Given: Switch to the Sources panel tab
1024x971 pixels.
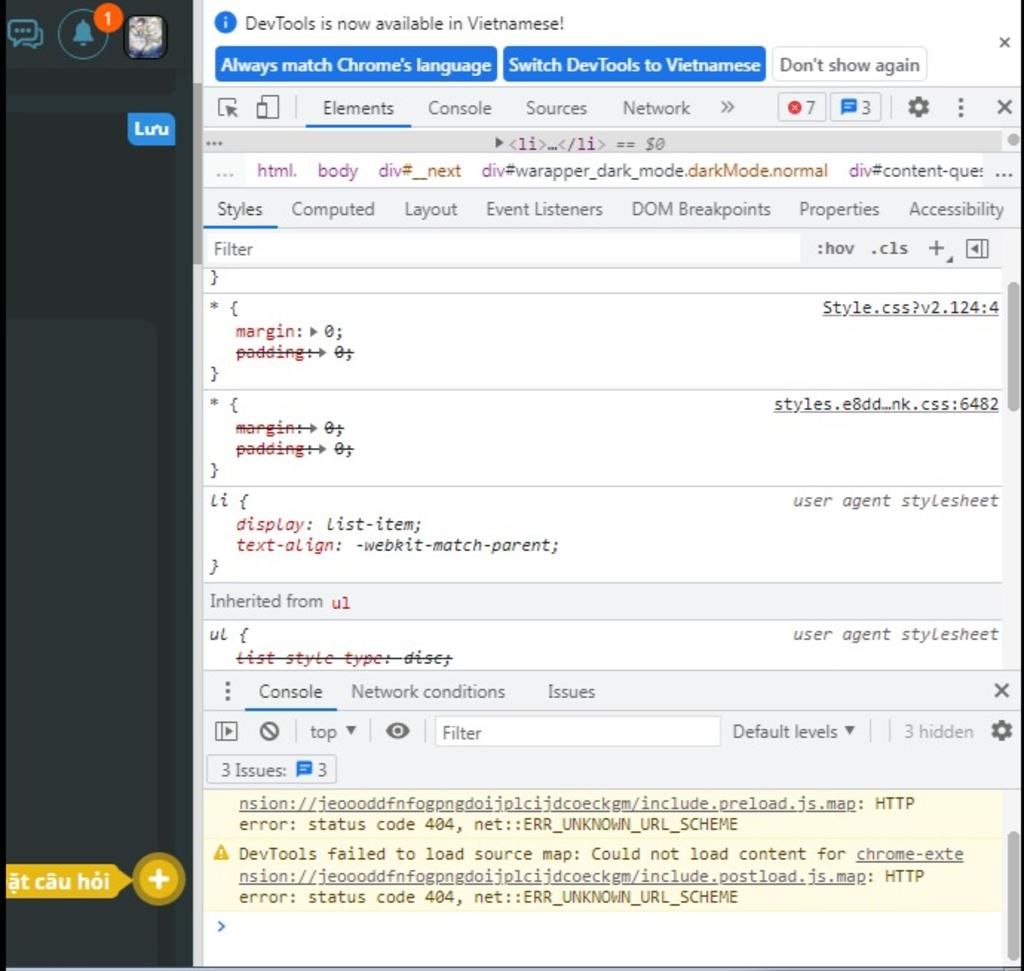Looking at the screenshot, I should click(x=556, y=108).
